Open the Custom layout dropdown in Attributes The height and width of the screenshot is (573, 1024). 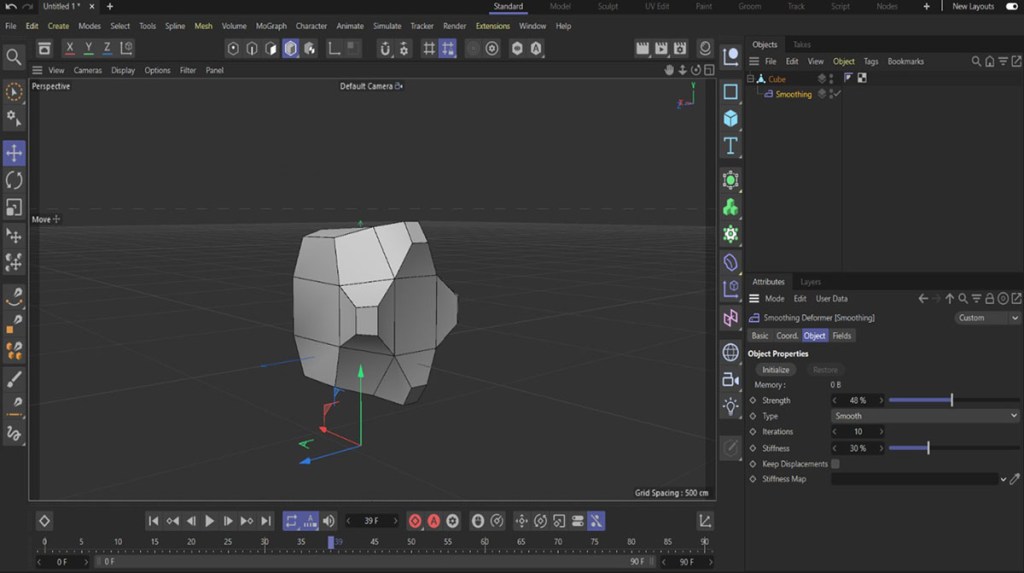click(987, 318)
